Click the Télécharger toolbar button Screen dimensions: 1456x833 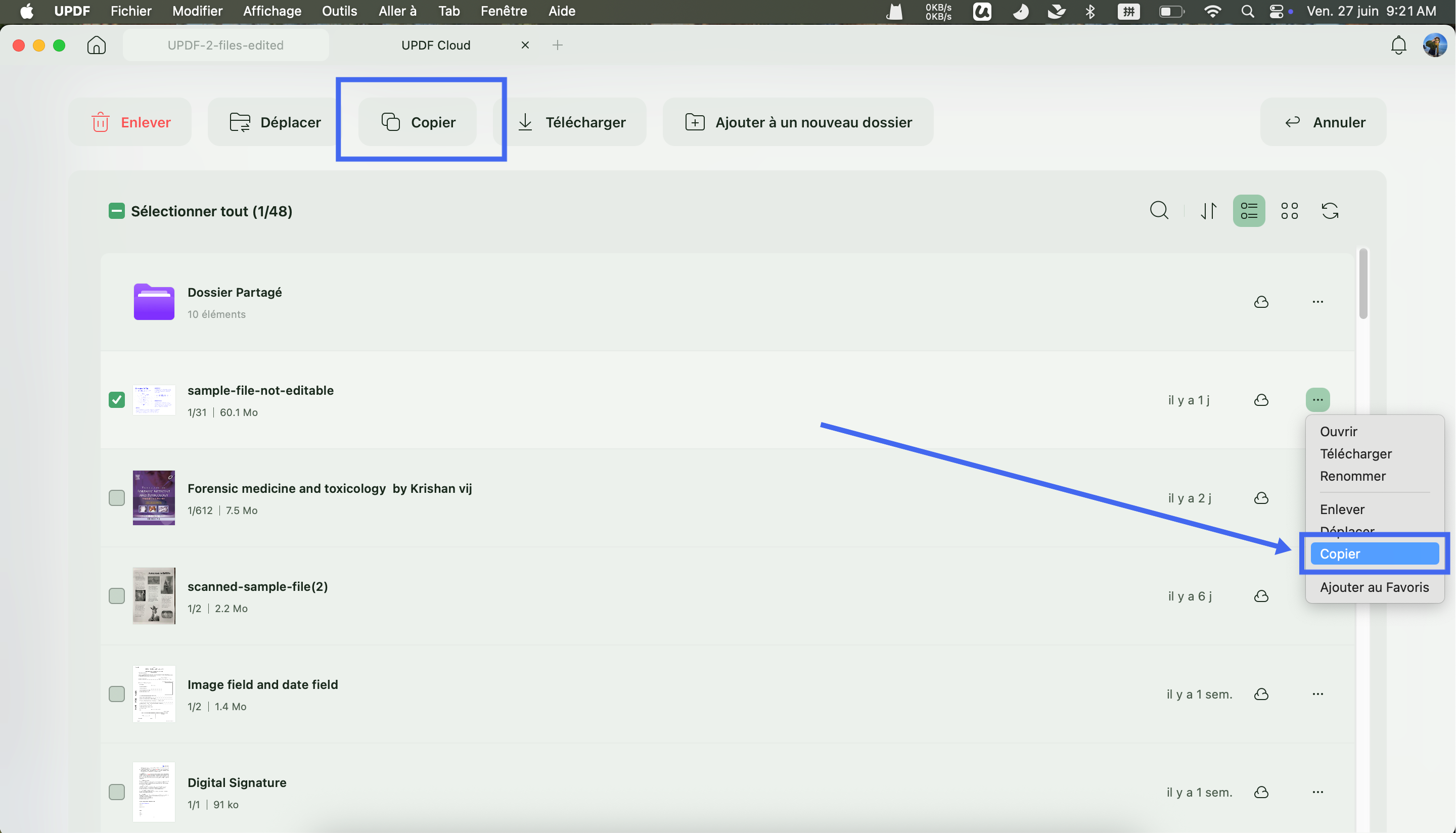571,122
